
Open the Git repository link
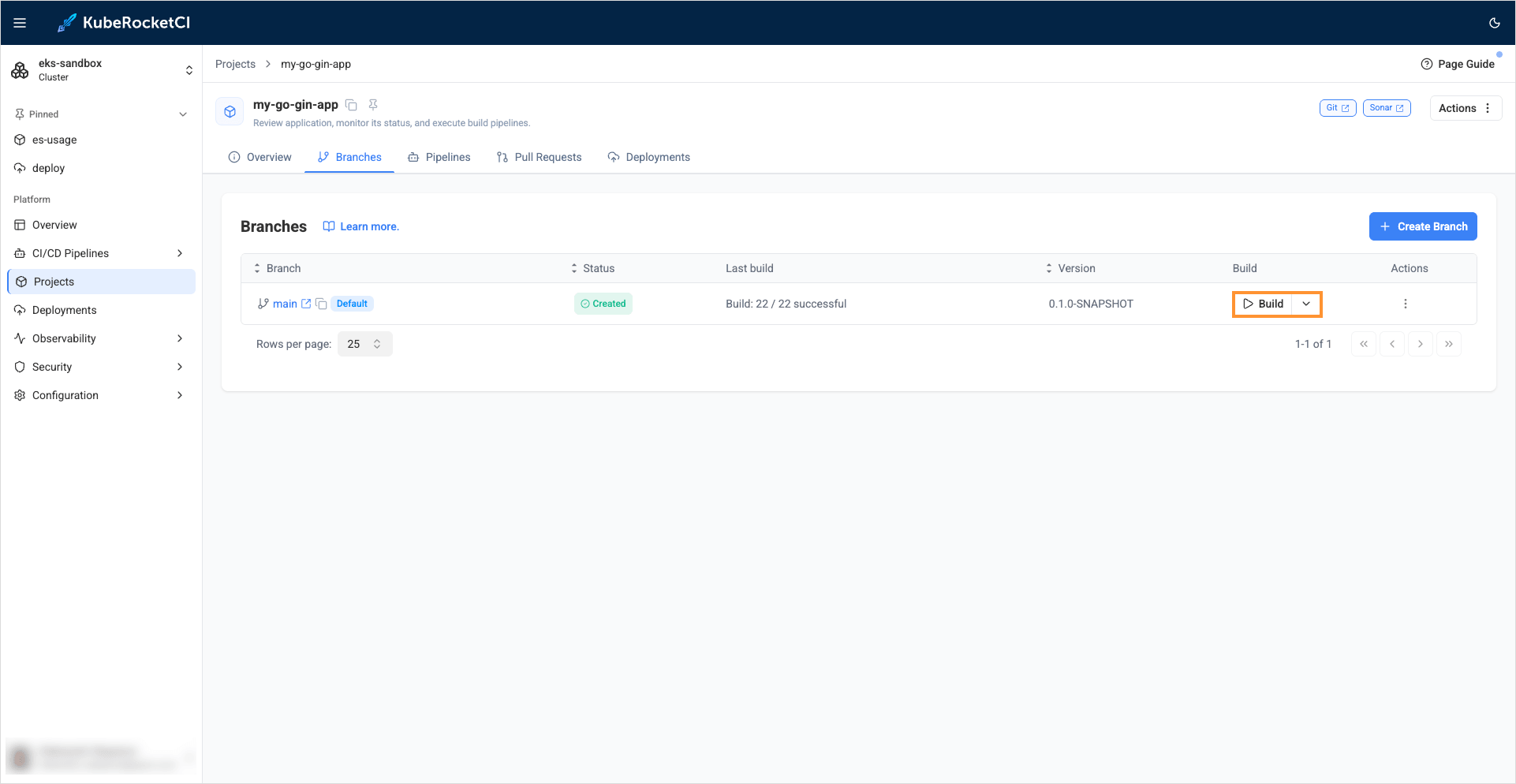coord(1337,108)
